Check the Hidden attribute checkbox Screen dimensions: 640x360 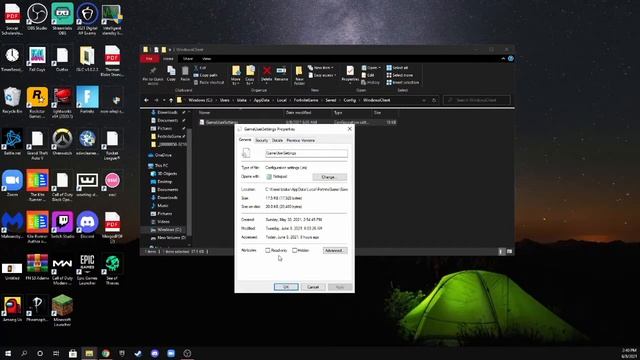click(x=294, y=250)
